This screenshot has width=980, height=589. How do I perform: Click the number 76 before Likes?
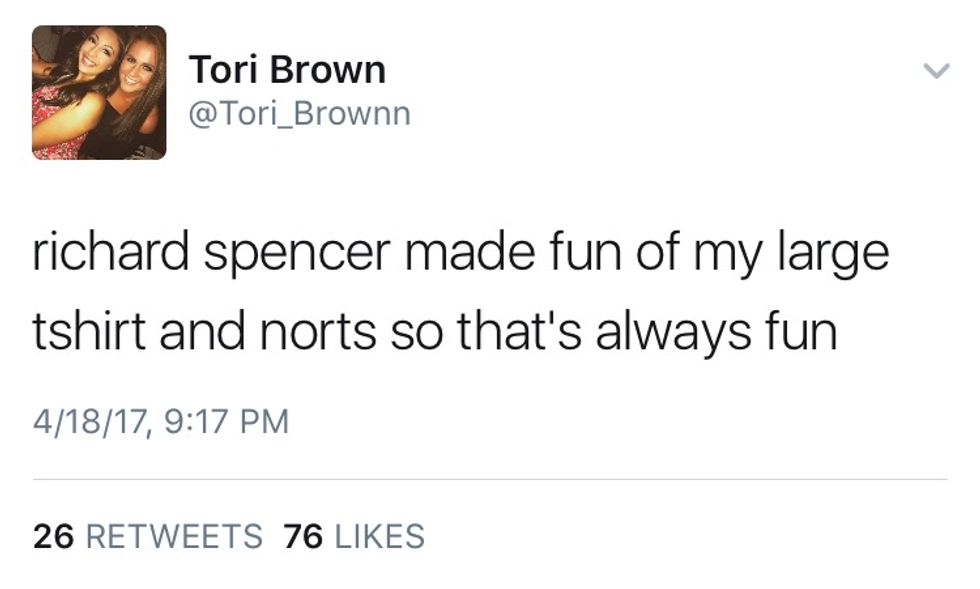coord(303,537)
